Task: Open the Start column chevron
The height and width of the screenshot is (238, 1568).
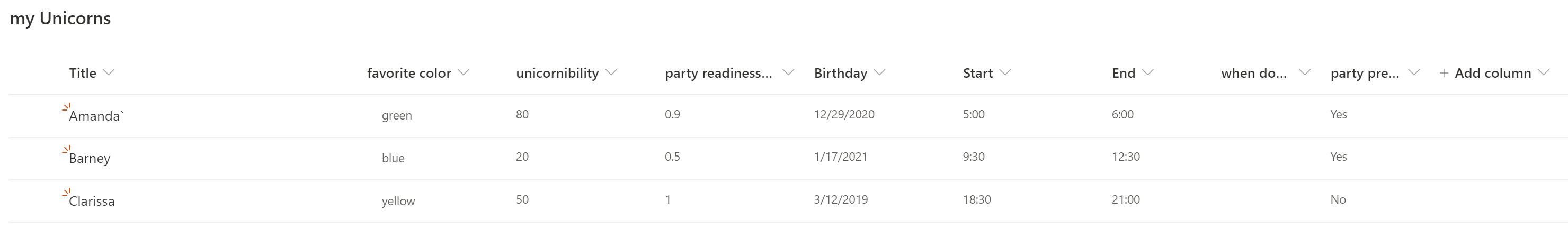Action: [1005, 72]
